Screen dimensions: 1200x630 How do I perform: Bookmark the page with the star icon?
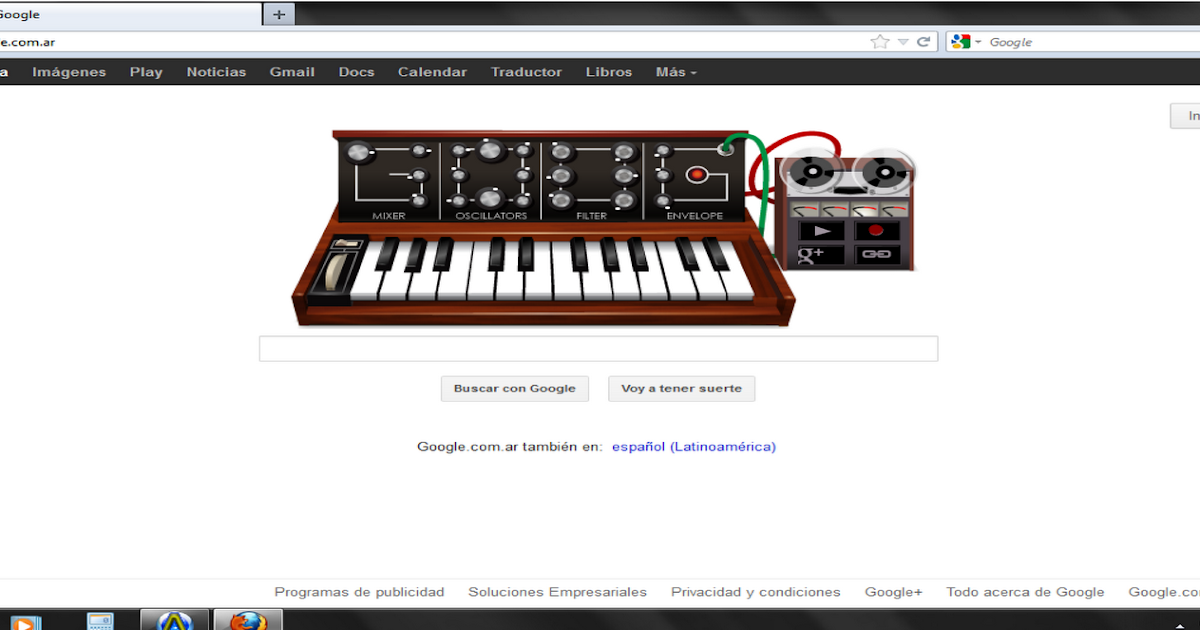pyautogui.click(x=879, y=41)
